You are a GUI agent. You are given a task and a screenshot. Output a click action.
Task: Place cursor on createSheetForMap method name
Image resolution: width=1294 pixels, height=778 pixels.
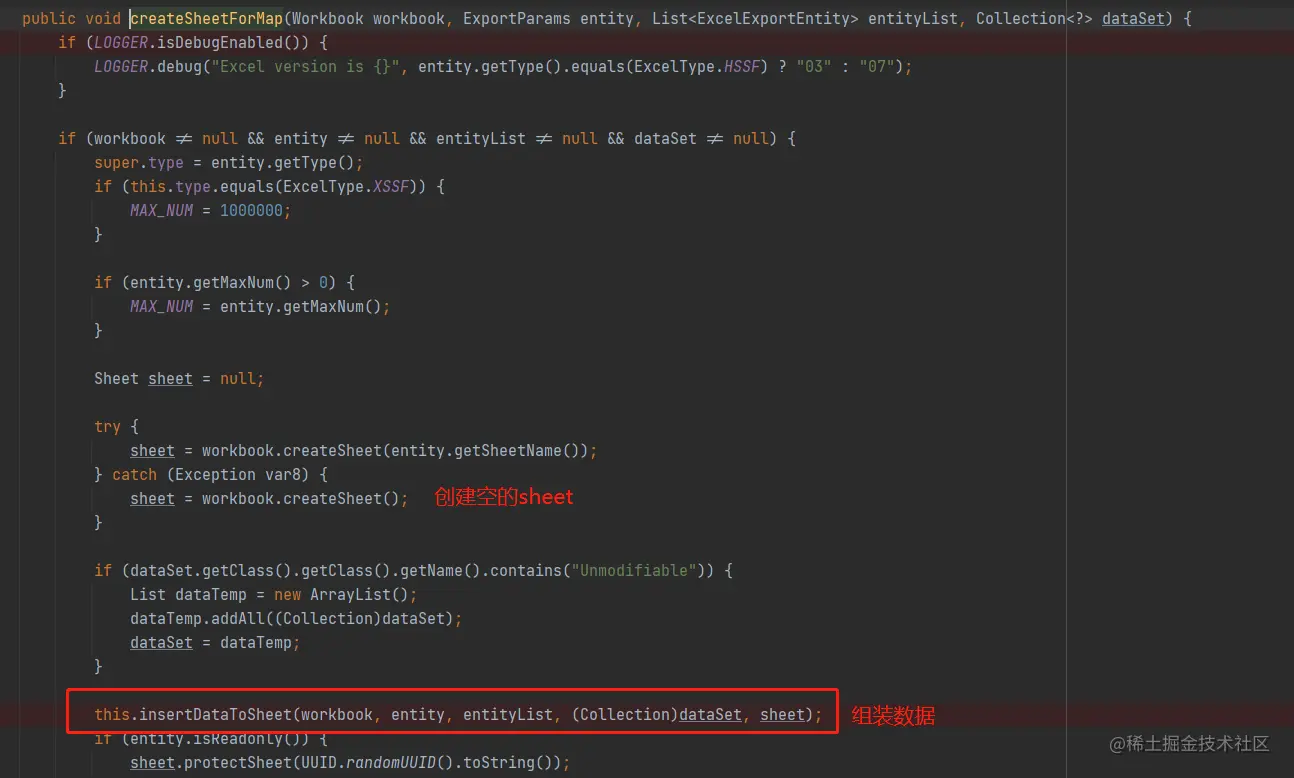click(x=207, y=18)
